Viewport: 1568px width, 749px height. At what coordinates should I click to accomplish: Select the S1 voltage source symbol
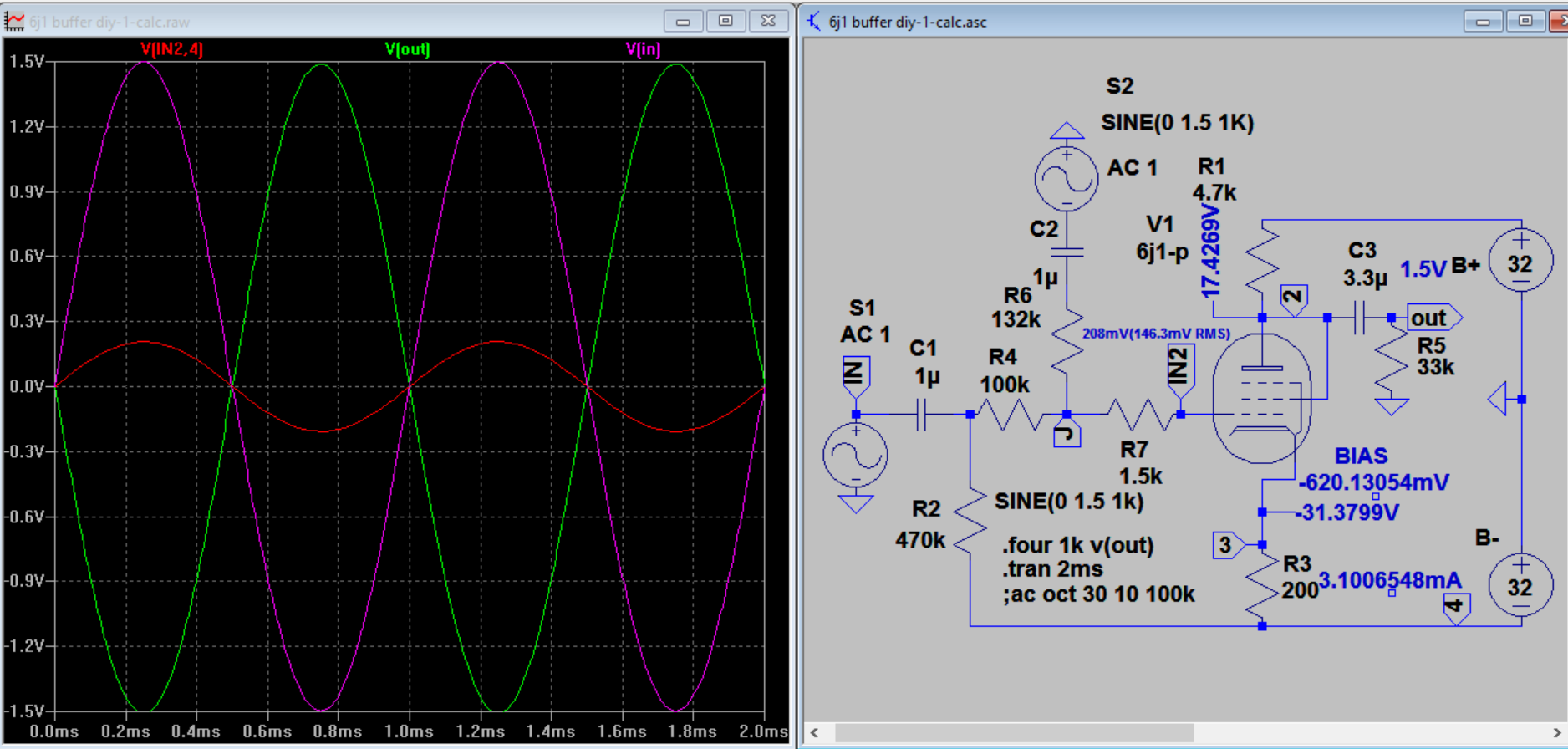point(855,456)
